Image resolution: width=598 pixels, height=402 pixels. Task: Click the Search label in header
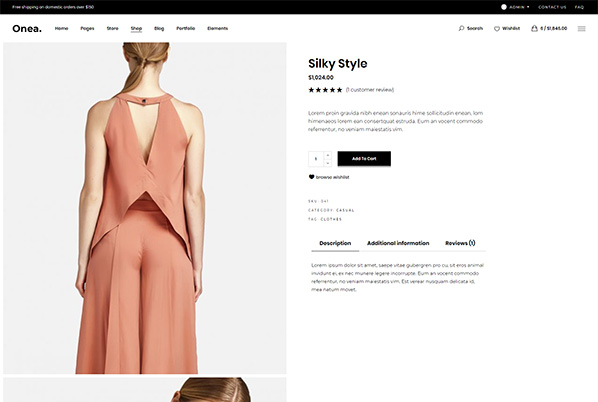[475, 28]
